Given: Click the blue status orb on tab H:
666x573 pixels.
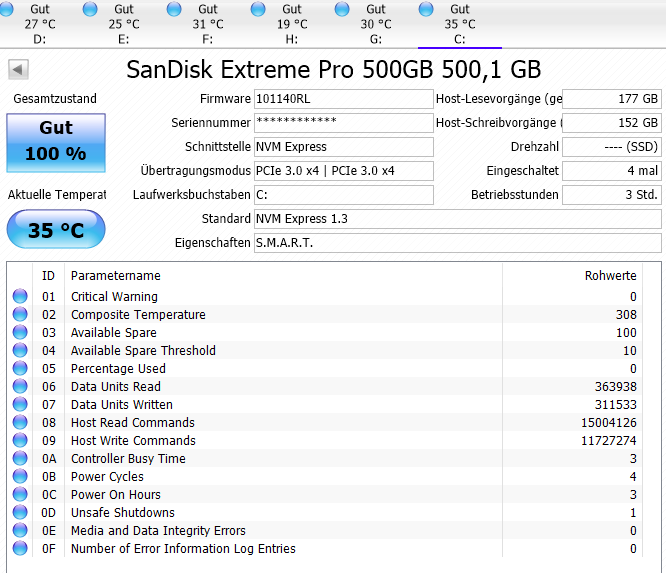Looking at the screenshot, I should pyautogui.click(x=258, y=8).
